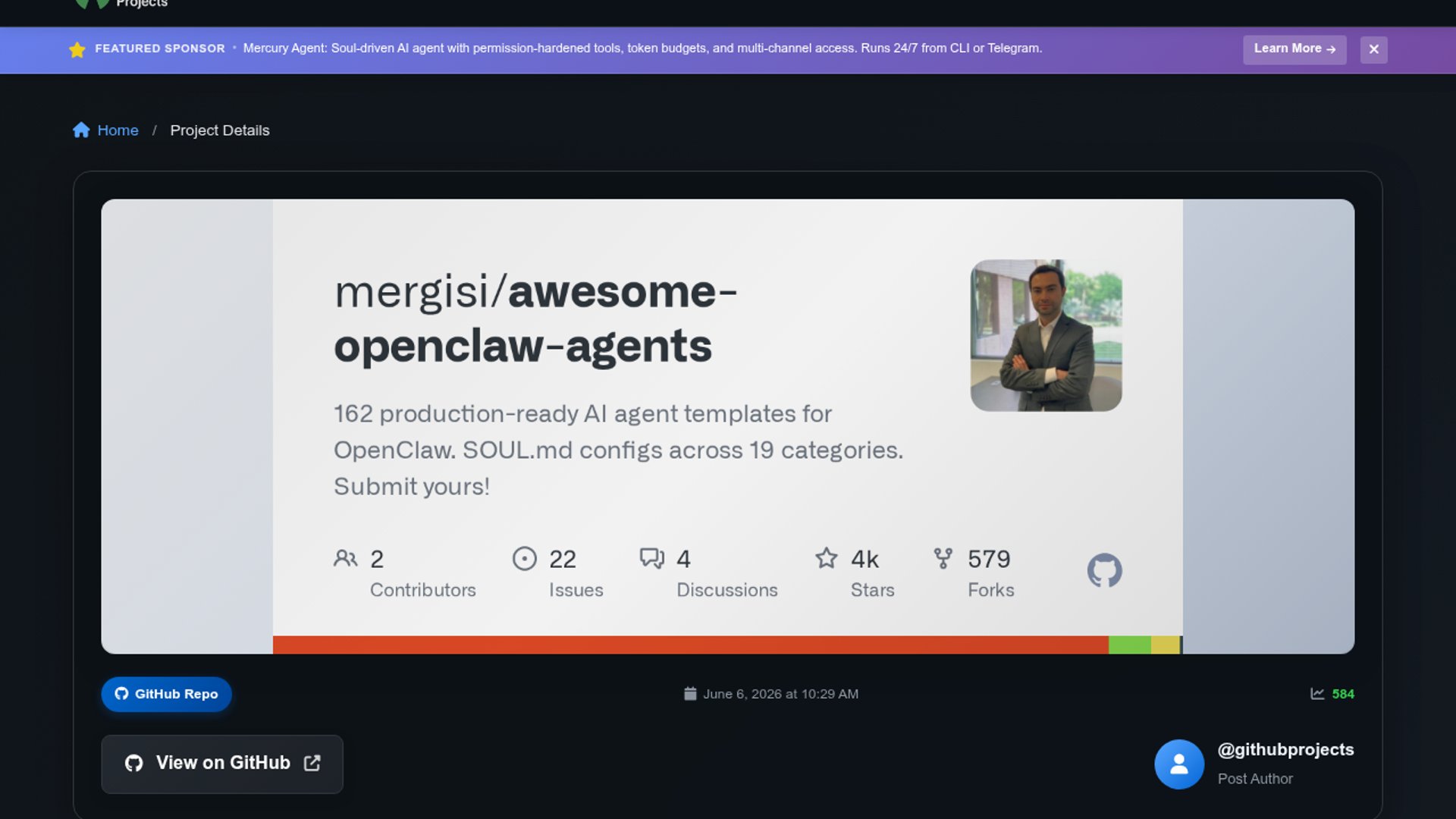The width and height of the screenshot is (1456, 819).
Task: Click the GitHub octocat icon in View on GitHub
Action: (134, 763)
